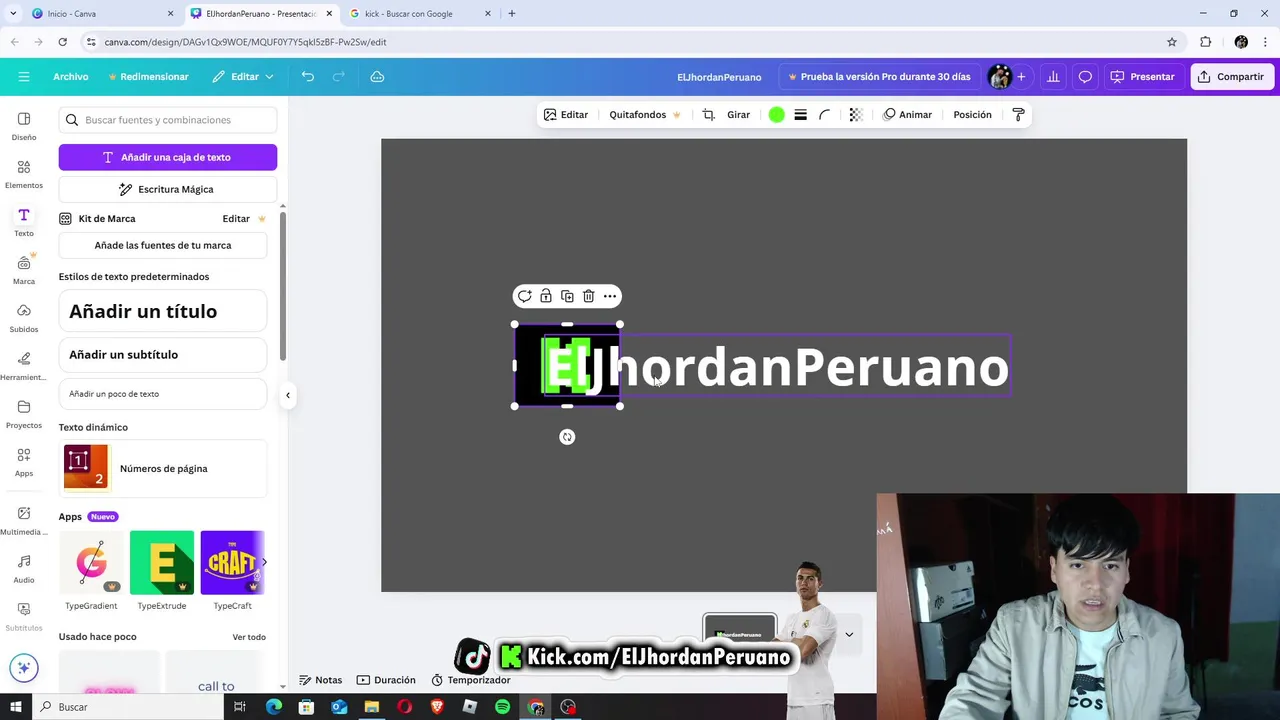The height and width of the screenshot is (720, 1280).
Task: Add a subtitle with Añadir un subtítulo
Action: point(163,354)
